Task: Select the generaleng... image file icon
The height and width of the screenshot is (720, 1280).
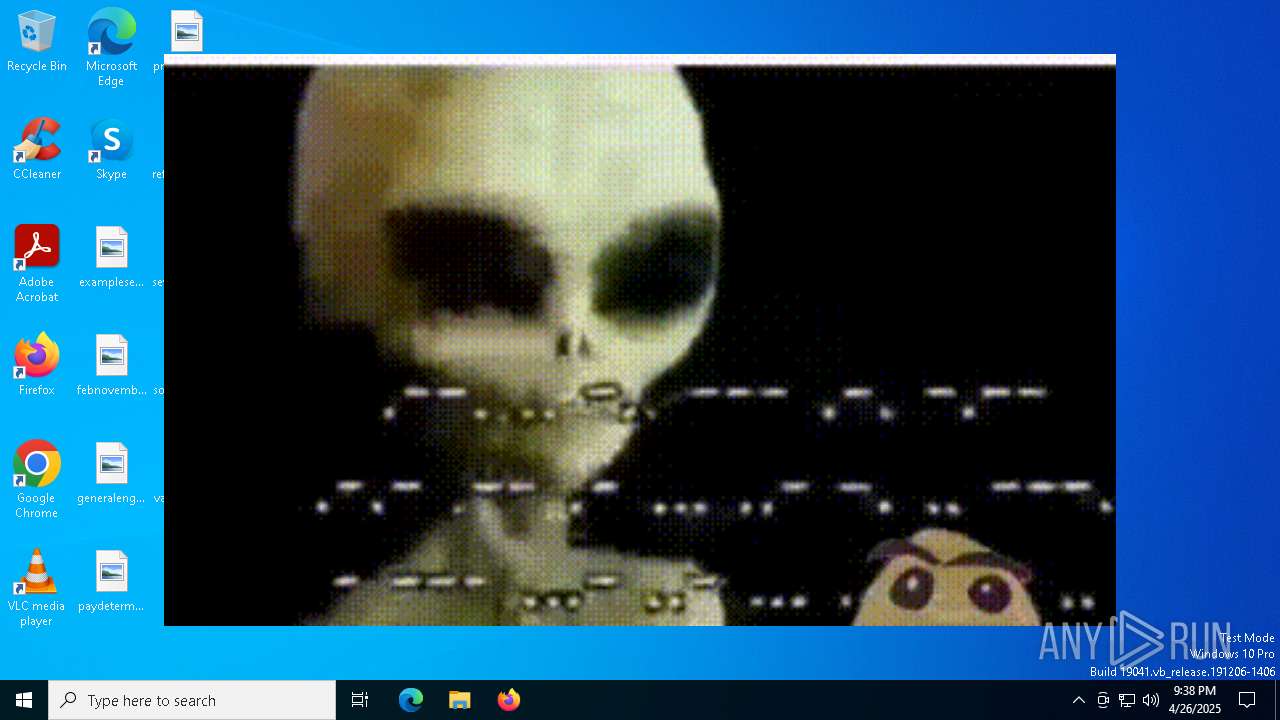Action: tap(111, 474)
